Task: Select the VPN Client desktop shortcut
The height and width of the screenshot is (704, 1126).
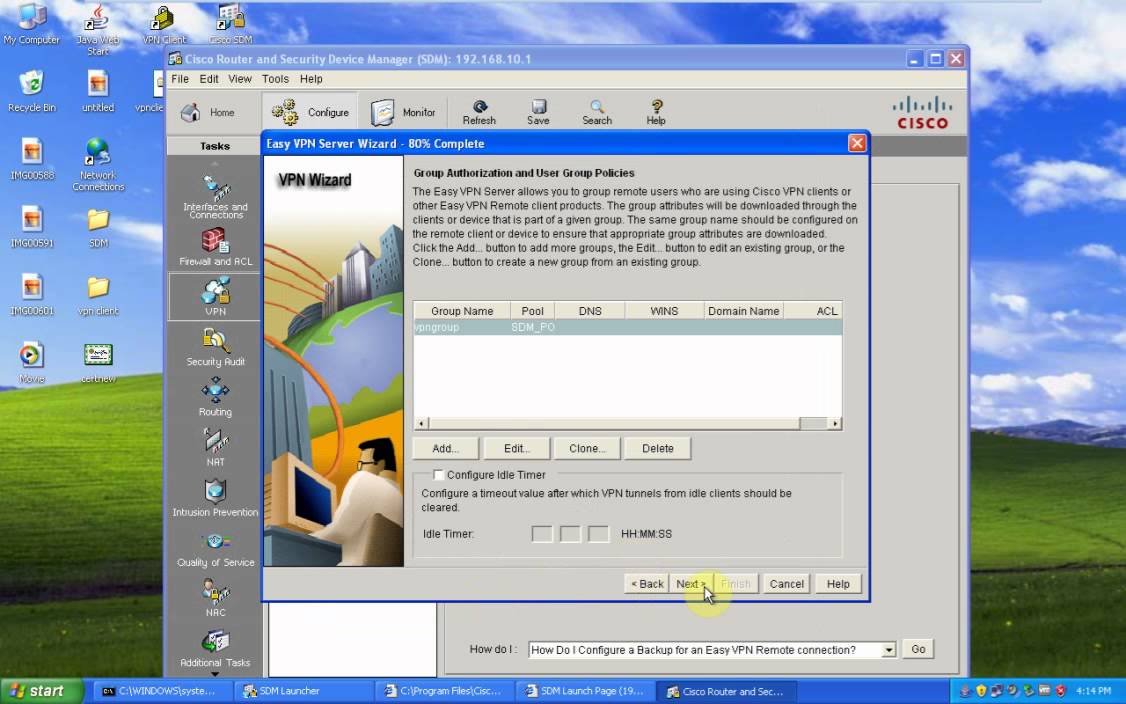Action: (x=164, y=24)
